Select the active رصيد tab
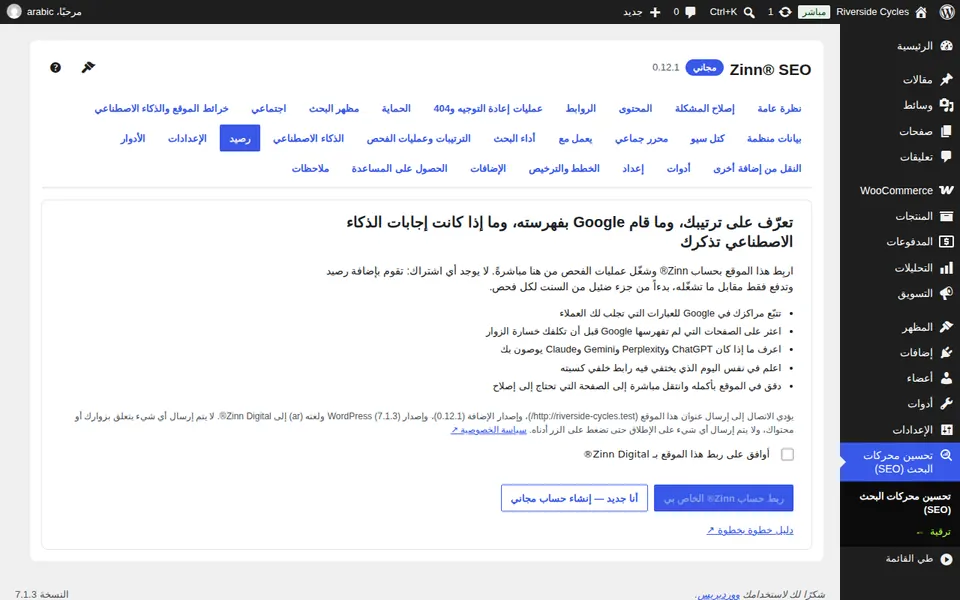The image size is (960, 600). pos(240,138)
